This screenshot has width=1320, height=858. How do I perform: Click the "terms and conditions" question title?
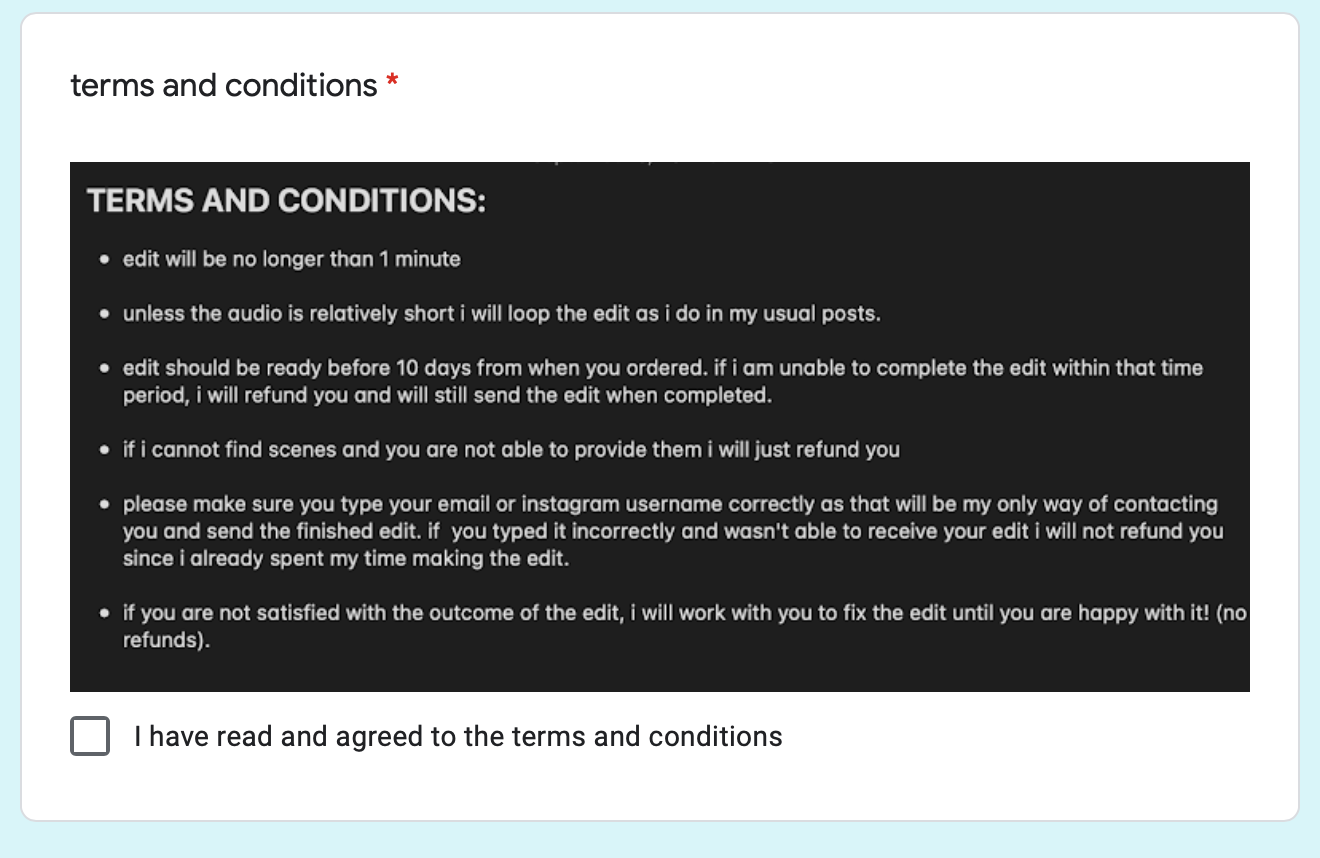[224, 86]
